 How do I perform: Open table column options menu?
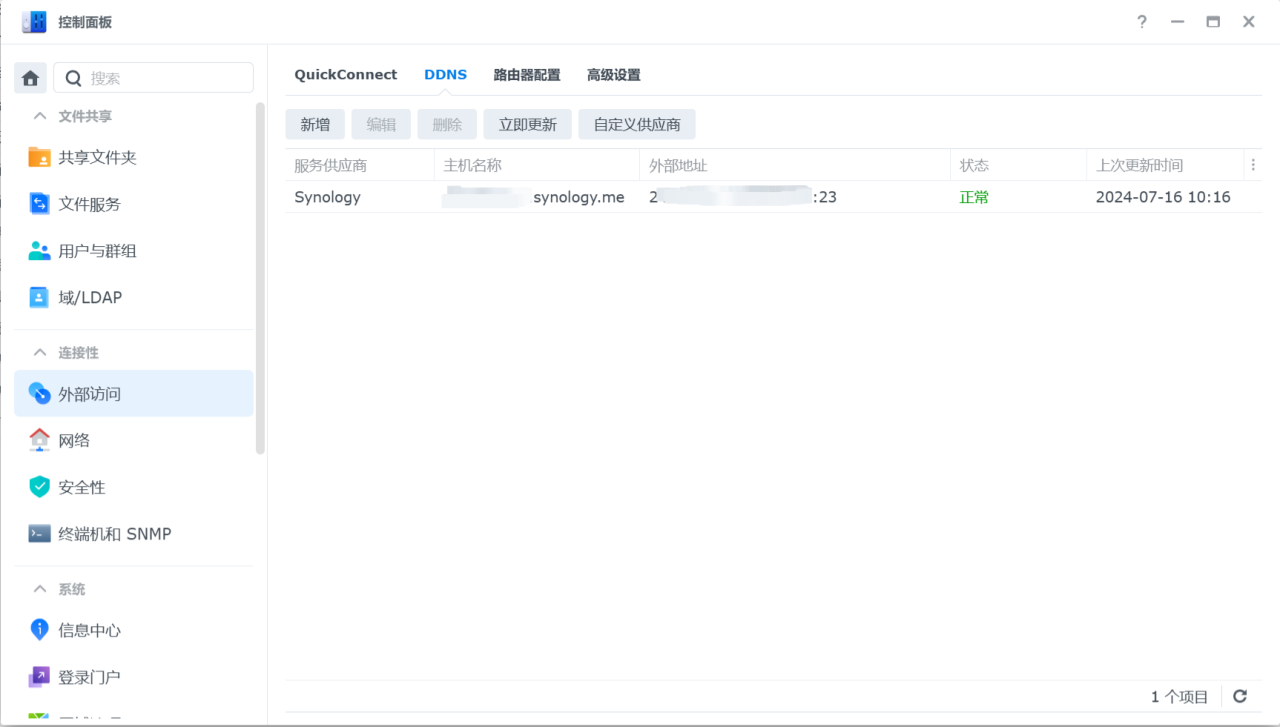click(1253, 165)
